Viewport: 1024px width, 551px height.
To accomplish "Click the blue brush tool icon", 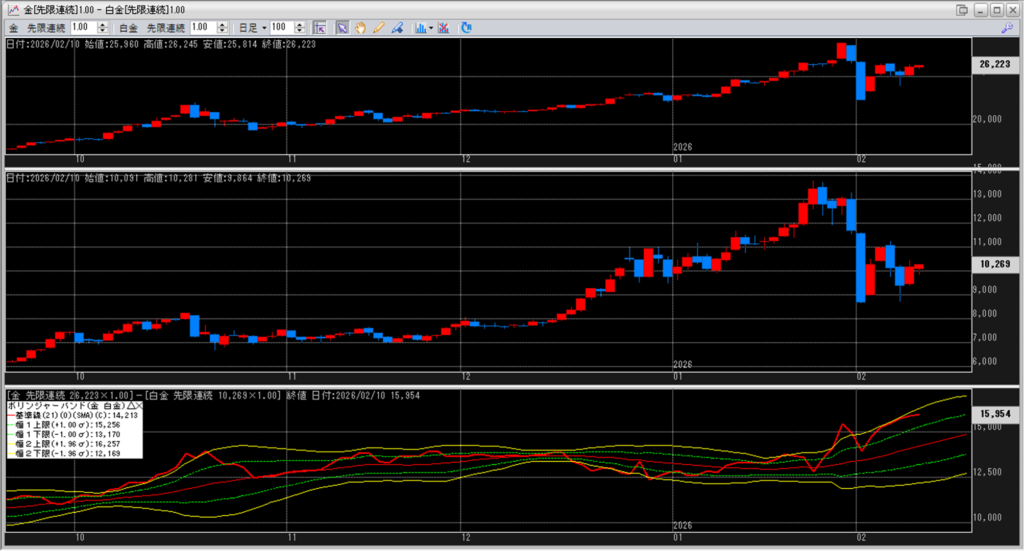I will point(396,27).
